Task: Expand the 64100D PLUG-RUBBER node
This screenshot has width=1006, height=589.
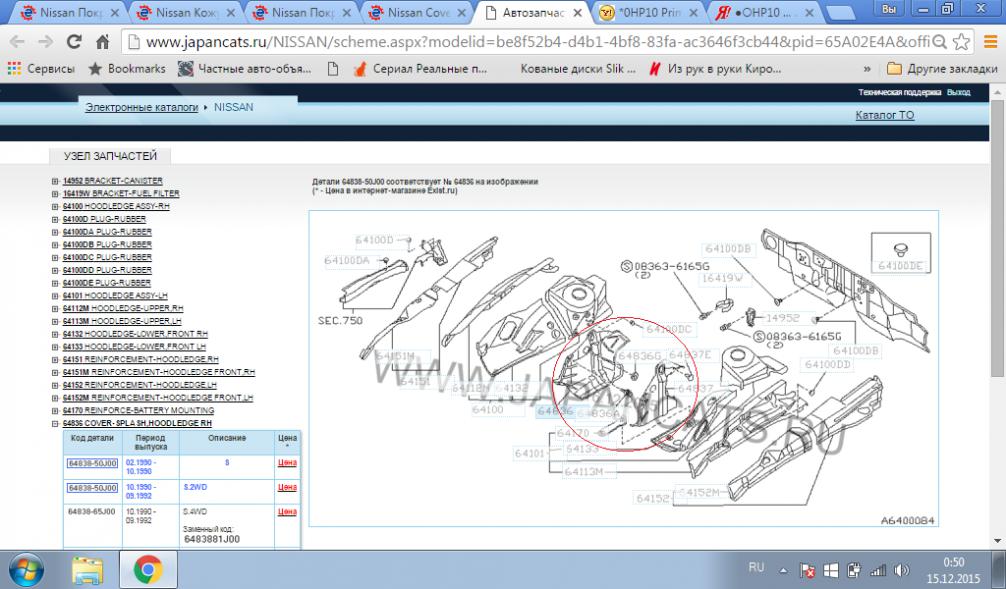Action: 55,219
